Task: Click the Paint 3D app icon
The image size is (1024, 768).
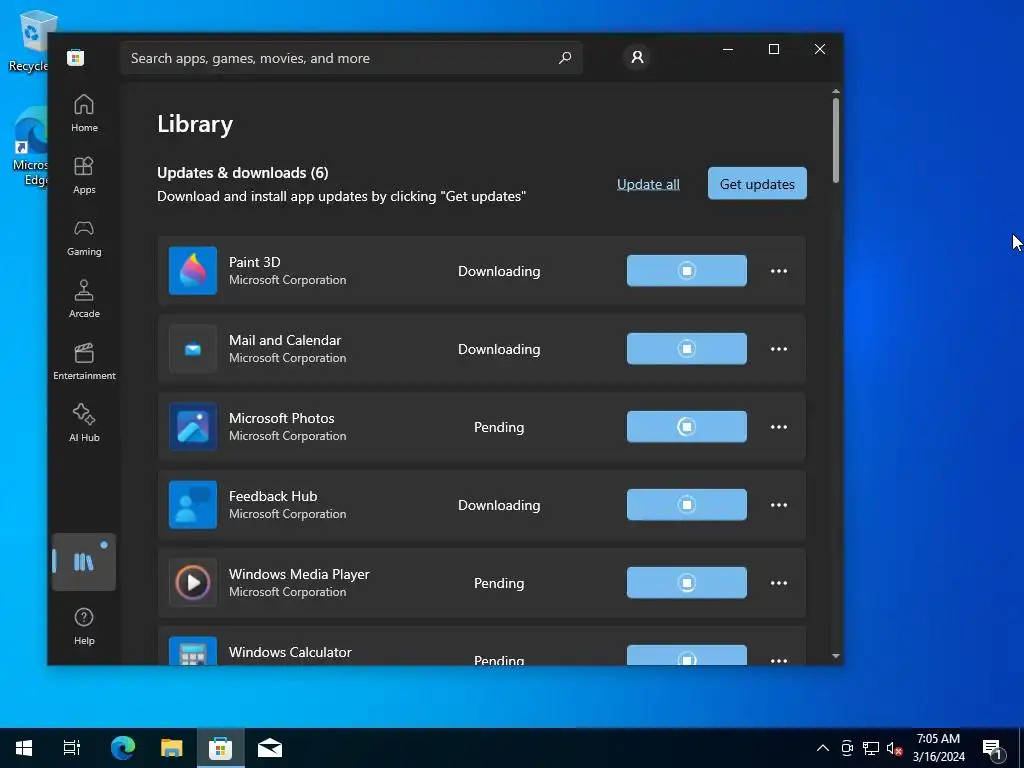Action: 193,270
